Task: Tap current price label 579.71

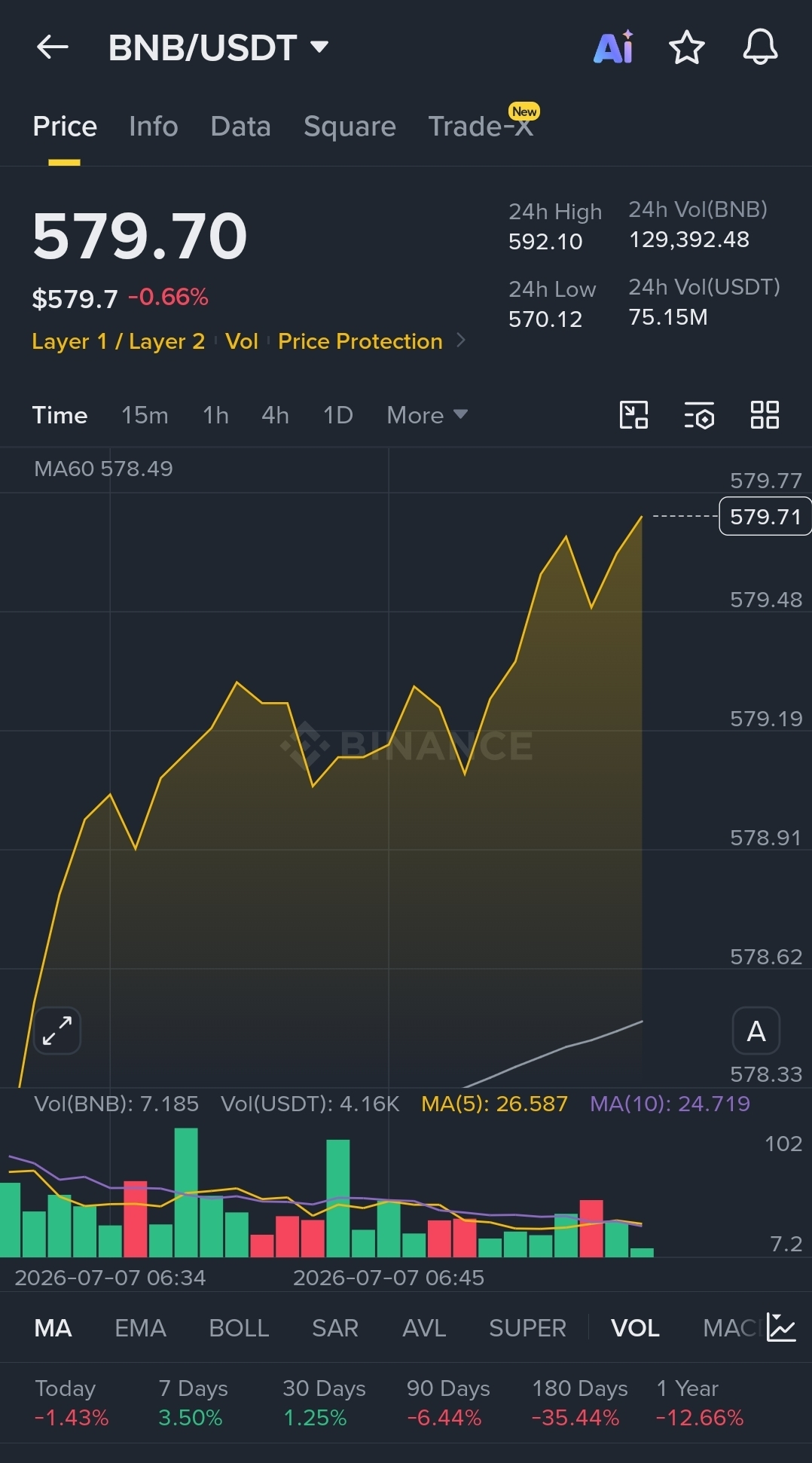Action: pyautogui.click(x=765, y=516)
